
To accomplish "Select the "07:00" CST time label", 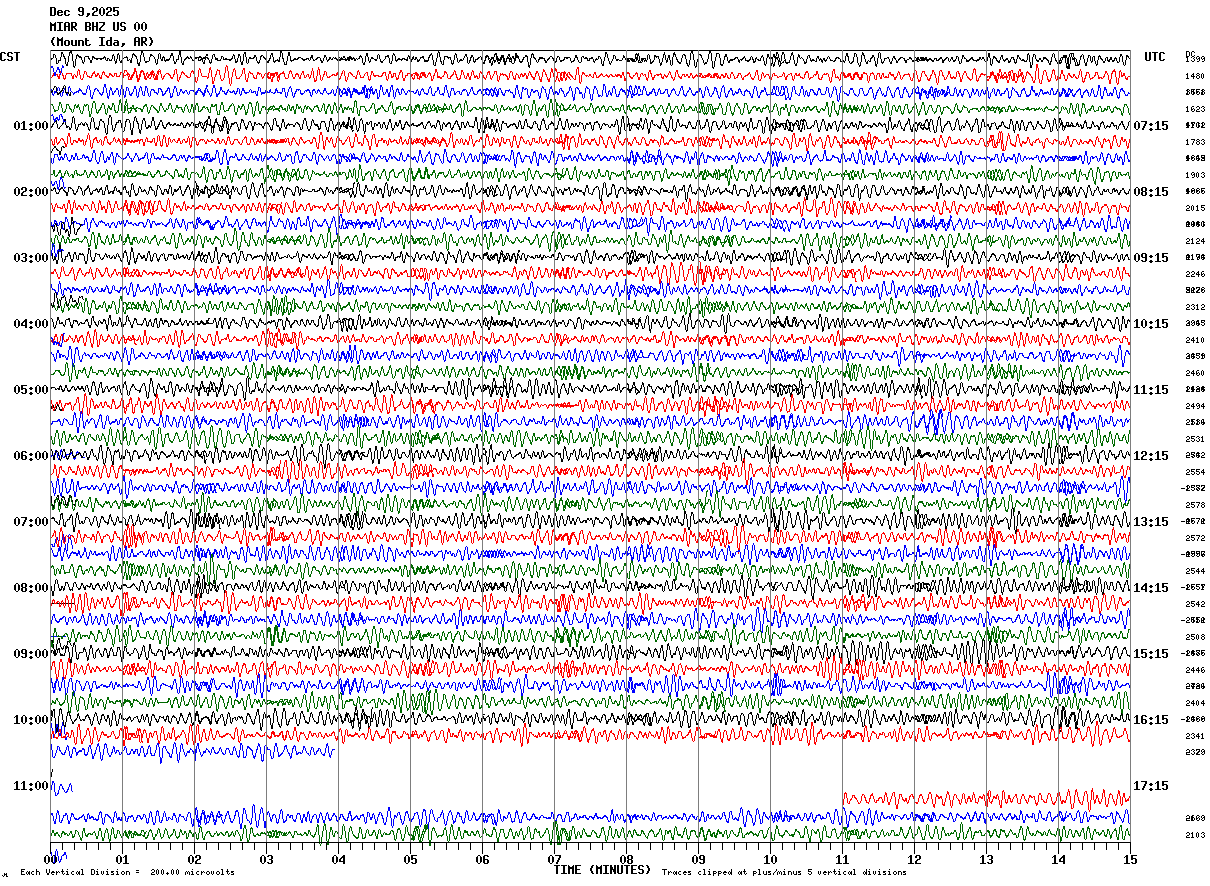I will [31, 522].
